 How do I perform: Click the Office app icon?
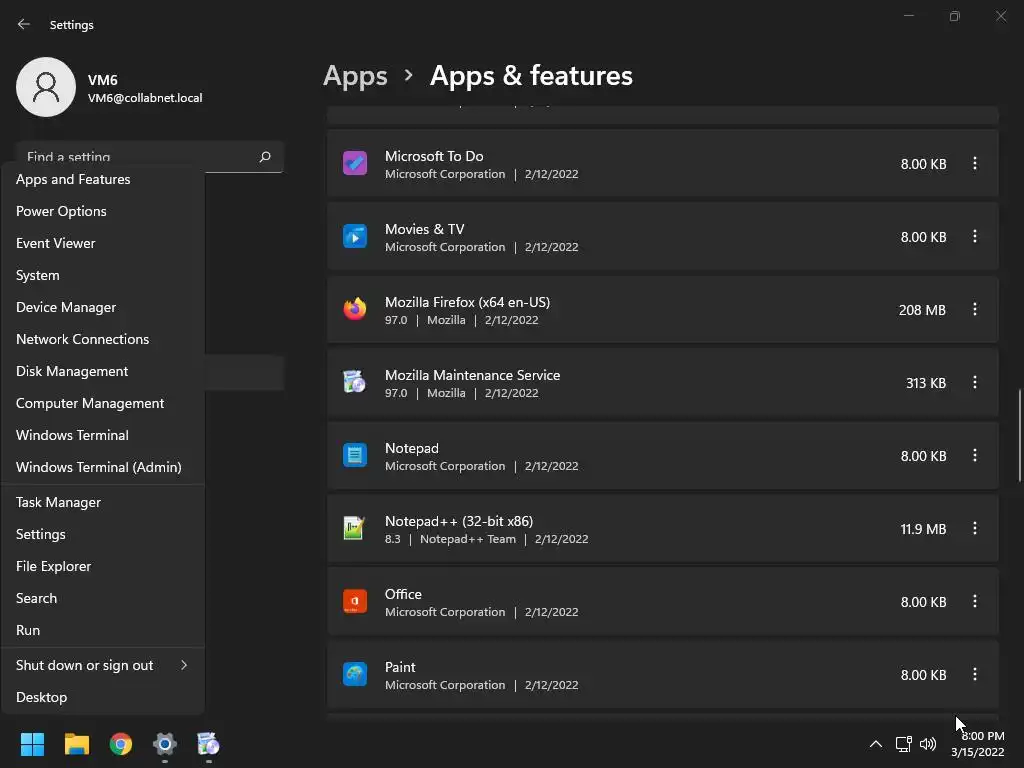click(355, 602)
